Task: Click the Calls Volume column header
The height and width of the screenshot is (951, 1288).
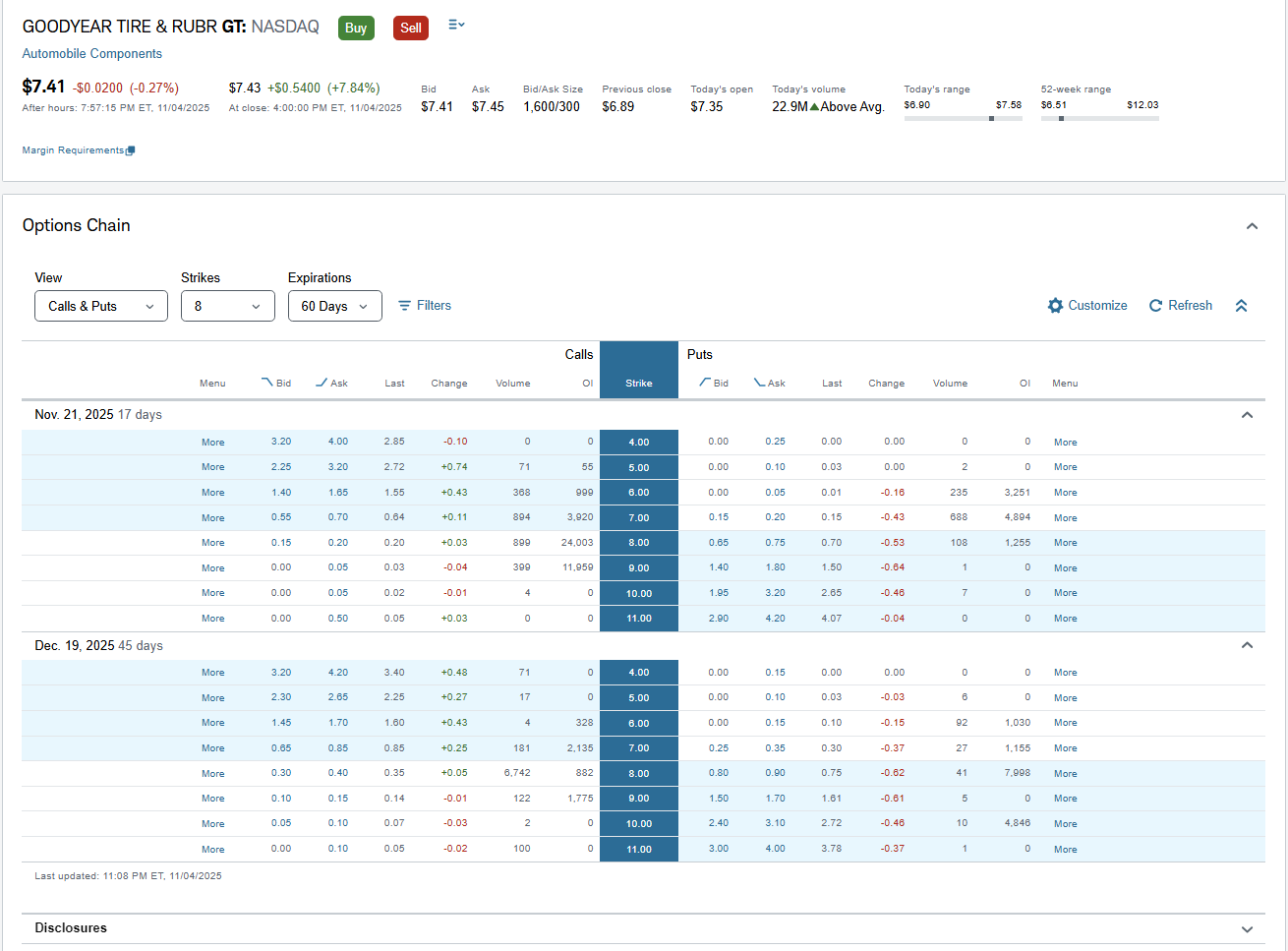Action: point(513,384)
